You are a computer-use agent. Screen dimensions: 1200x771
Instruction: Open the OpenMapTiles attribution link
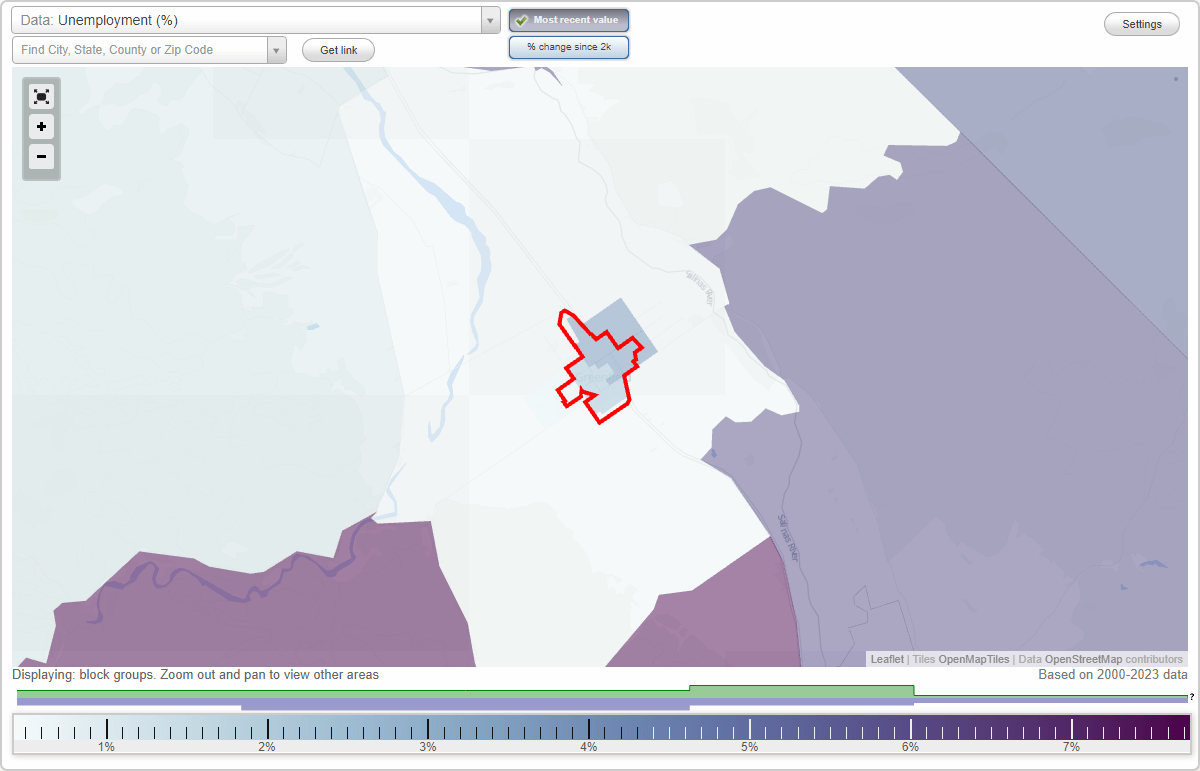click(x=973, y=659)
